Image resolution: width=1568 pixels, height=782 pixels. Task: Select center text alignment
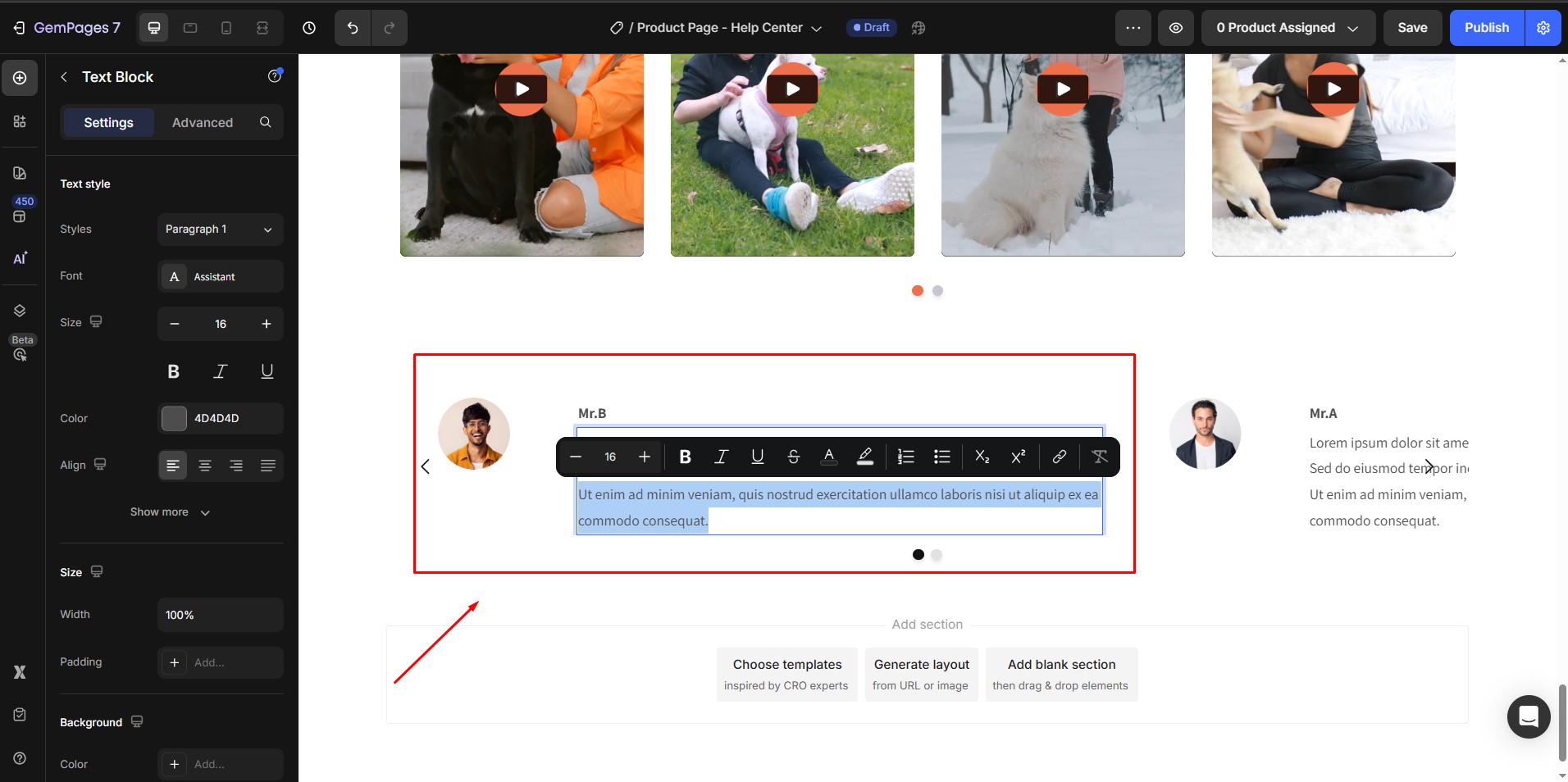205,466
